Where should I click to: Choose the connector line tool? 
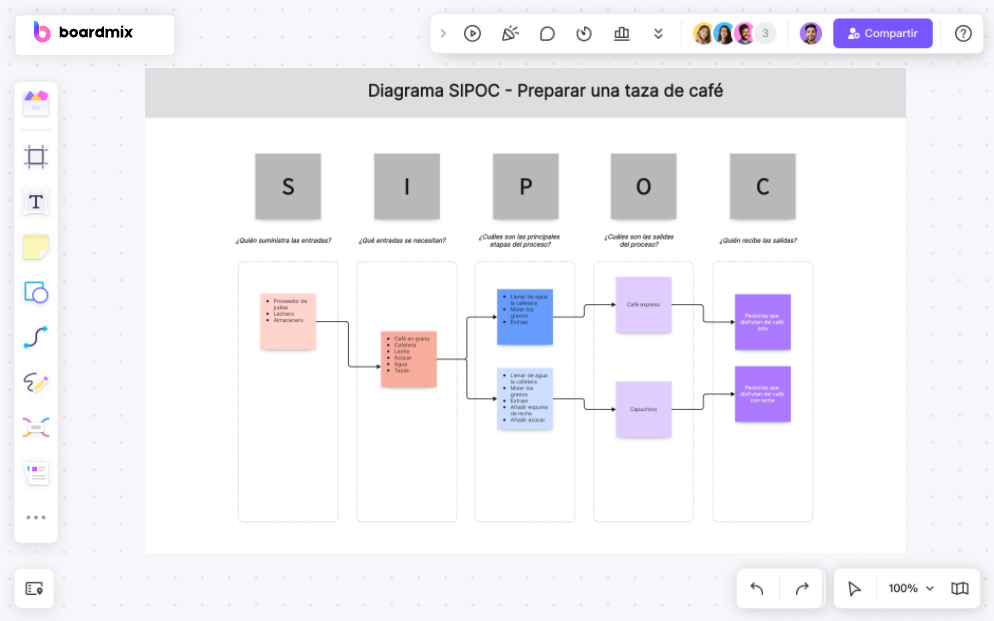(x=36, y=337)
